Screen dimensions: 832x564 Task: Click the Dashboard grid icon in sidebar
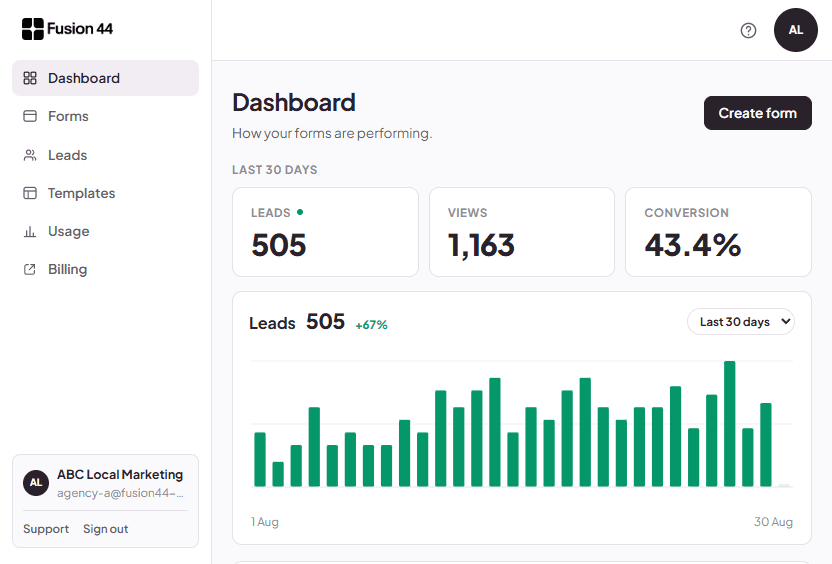(30, 78)
